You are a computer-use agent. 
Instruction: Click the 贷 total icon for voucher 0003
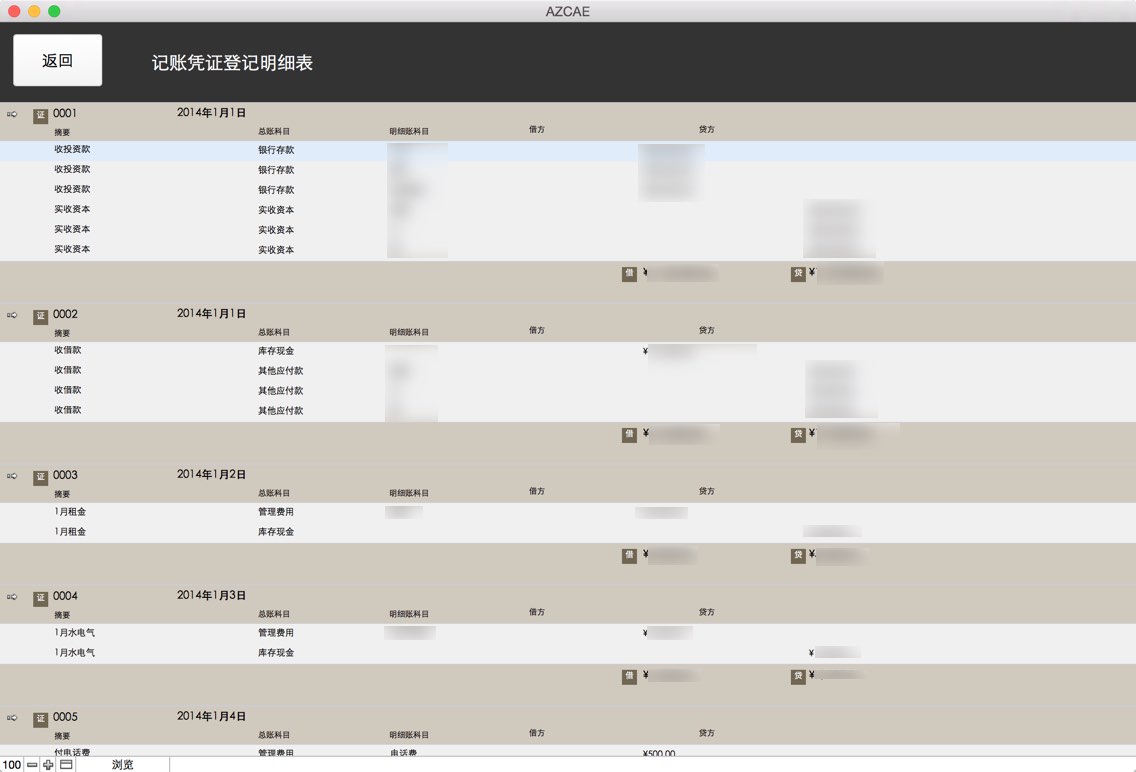[x=798, y=555]
